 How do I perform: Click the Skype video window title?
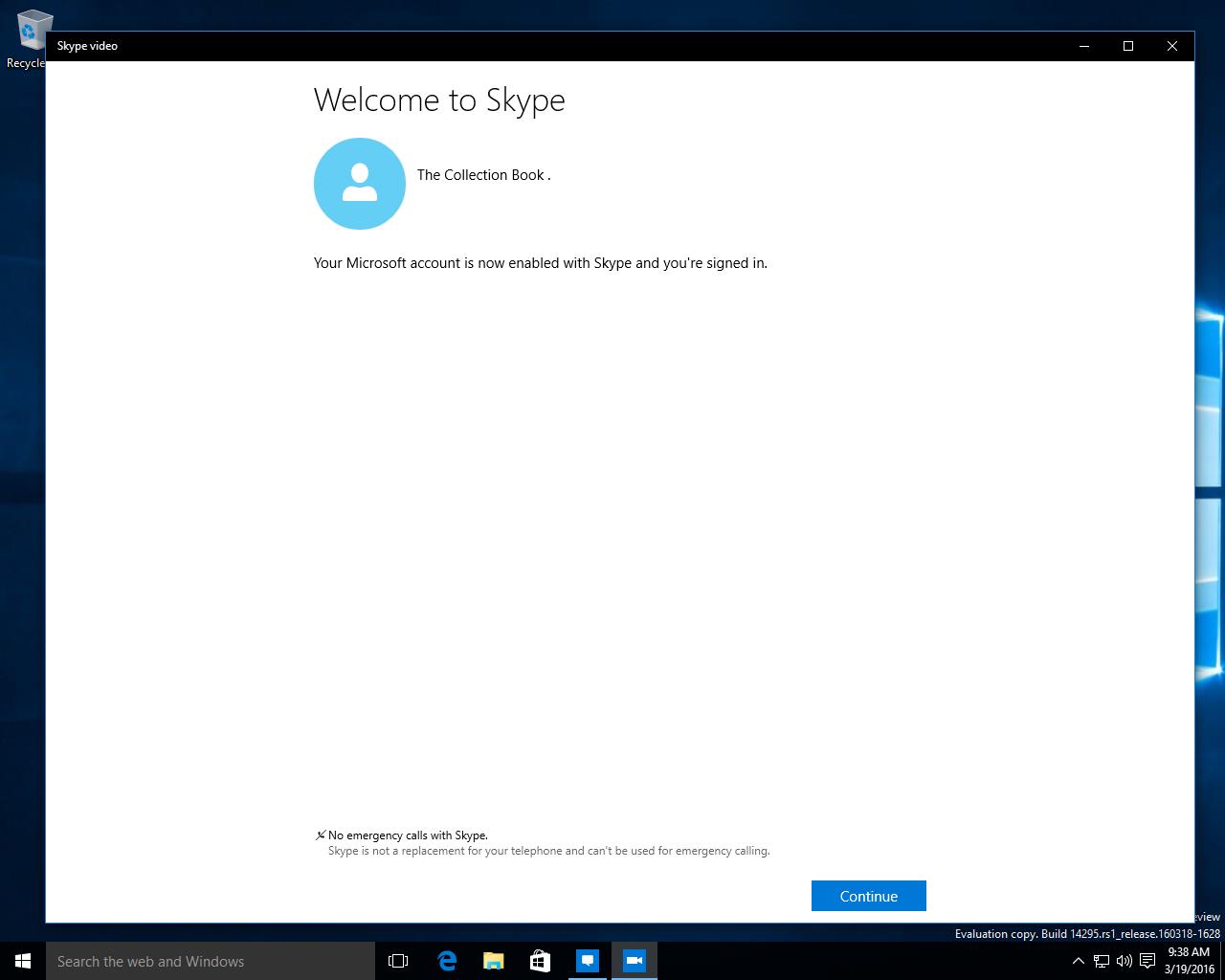[87, 46]
